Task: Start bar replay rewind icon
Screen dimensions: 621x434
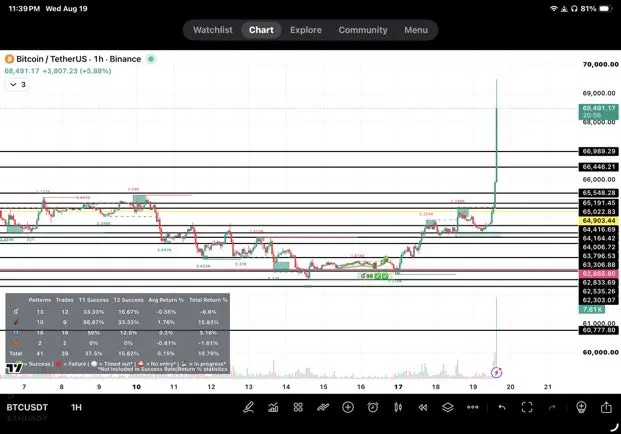Action: click(423, 407)
